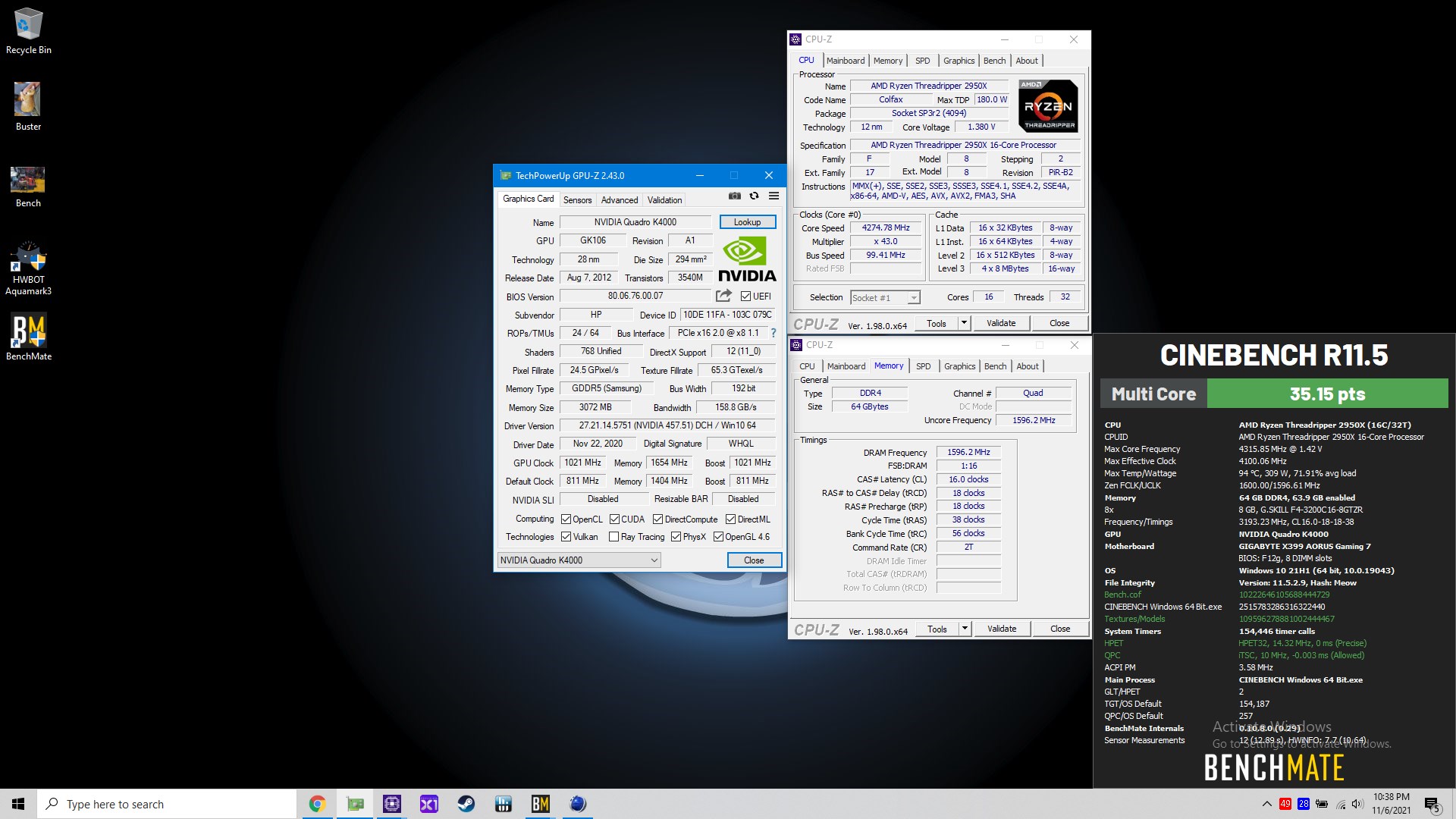Toggle the PhysX checkbox

[676, 537]
